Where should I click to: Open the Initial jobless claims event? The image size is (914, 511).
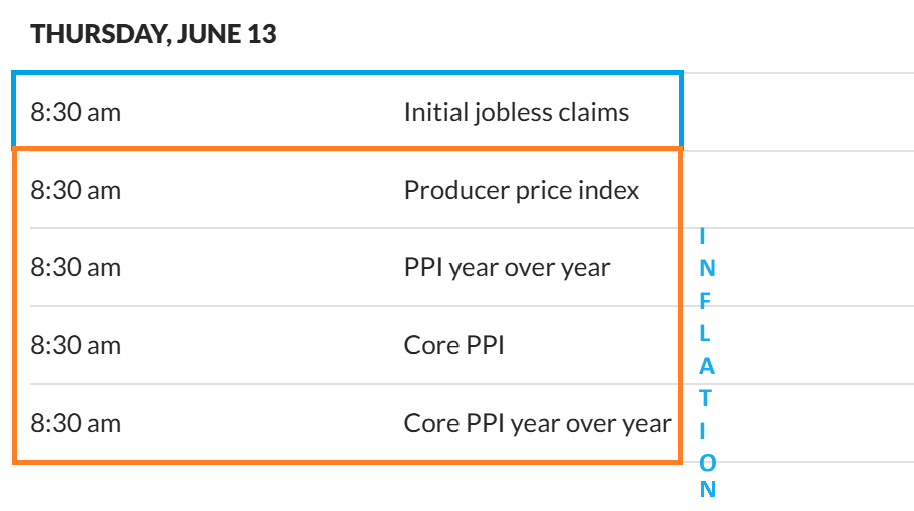point(516,112)
